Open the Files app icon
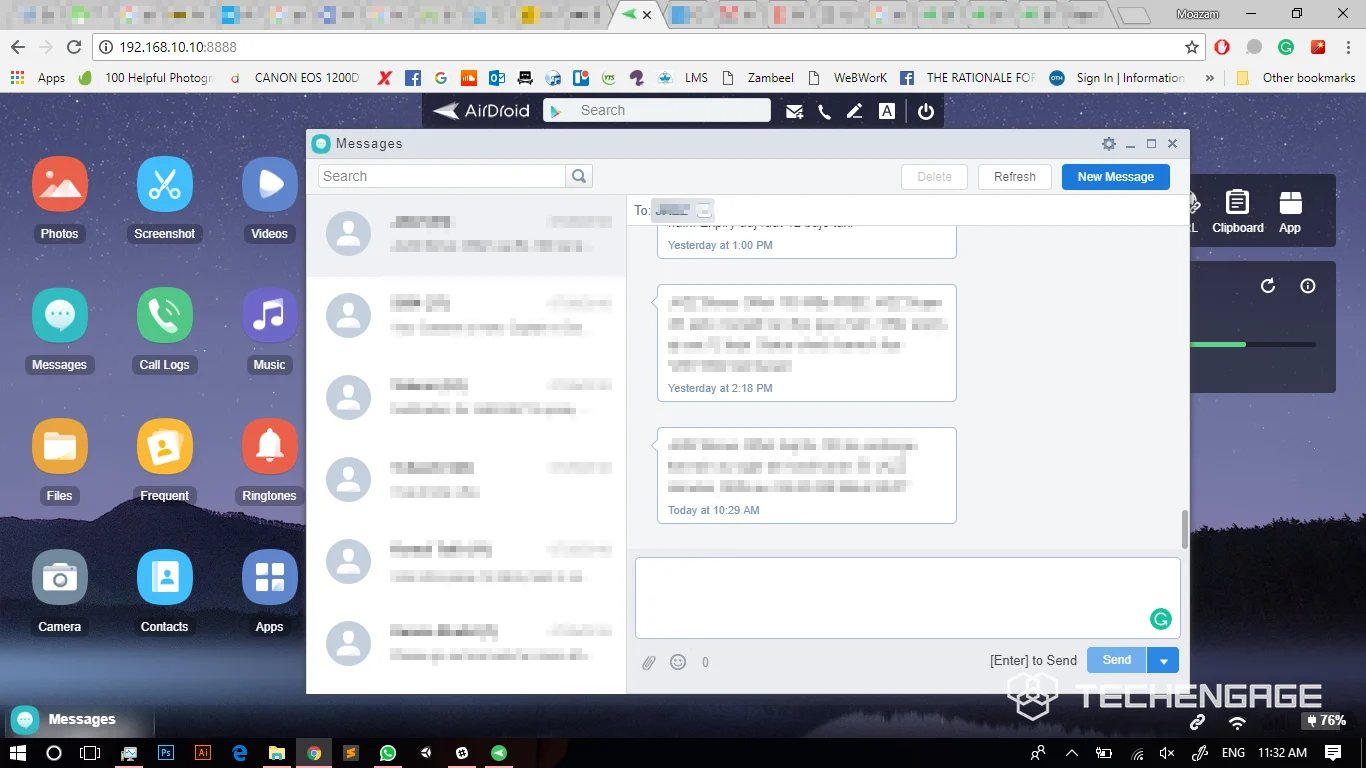Screen dimensions: 1366x768 (60, 446)
